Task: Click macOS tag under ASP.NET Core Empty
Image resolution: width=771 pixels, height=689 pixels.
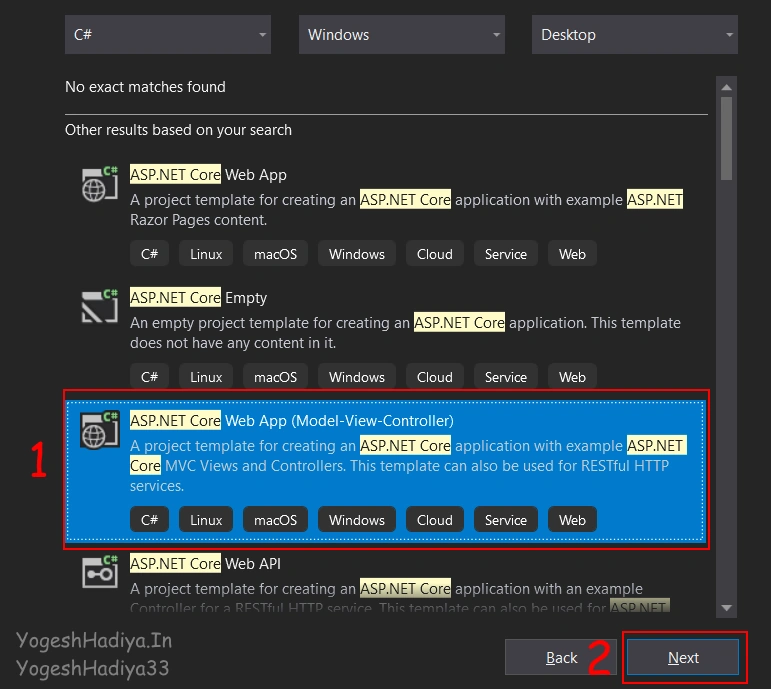Action: pos(275,377)
